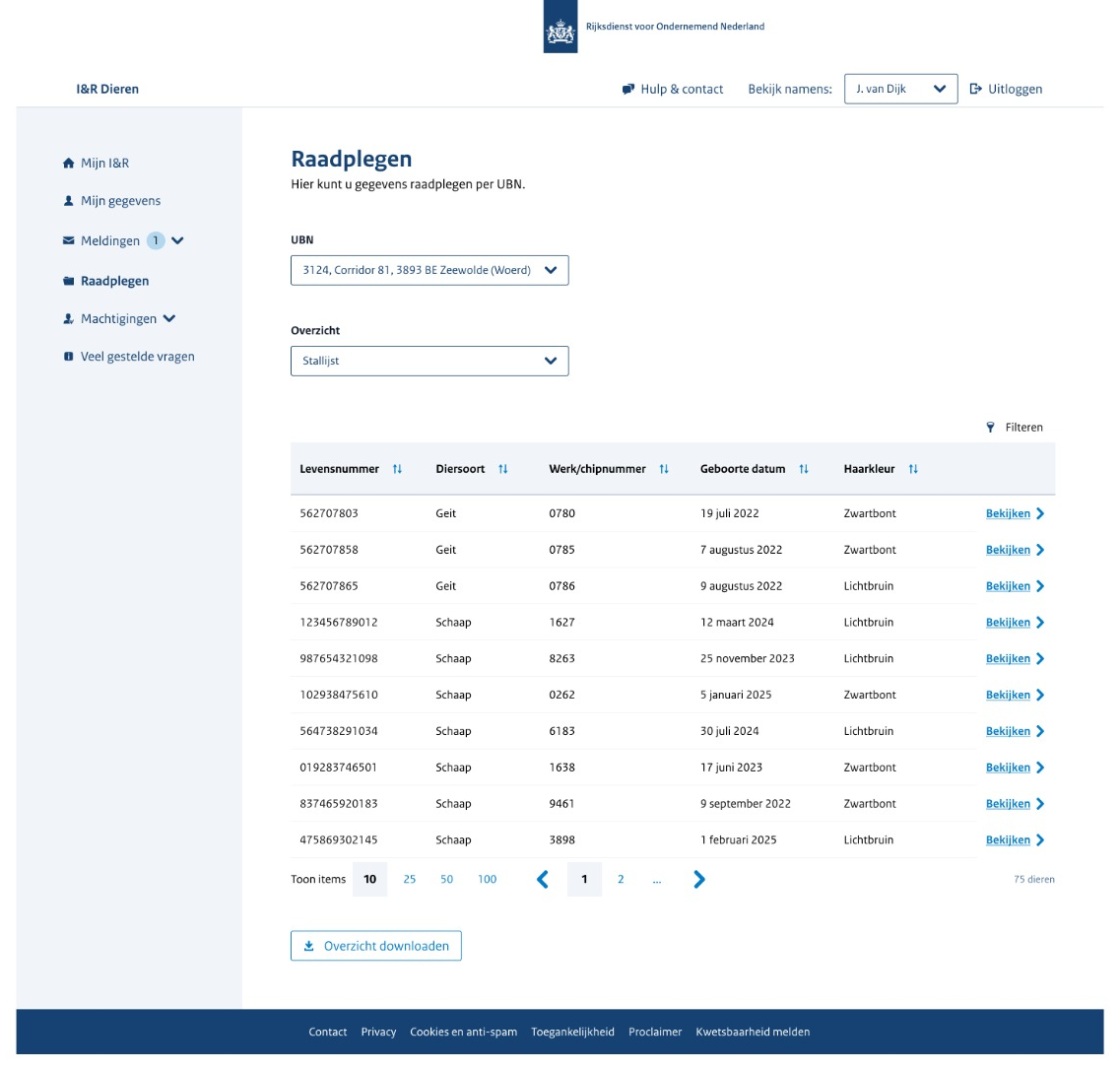Click the filter funnel icon
Viewport: 1120px width, 1070px height.
[990, 428]
